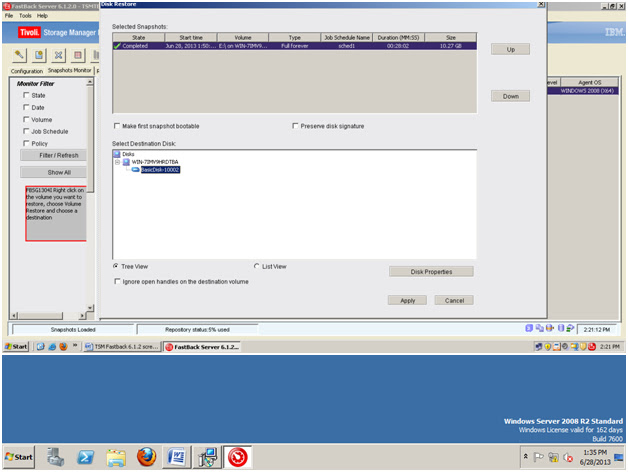Screen dimensions: 628x472
Task: Click the document-with-badge toolbar icon
Action: coord(39,55)
